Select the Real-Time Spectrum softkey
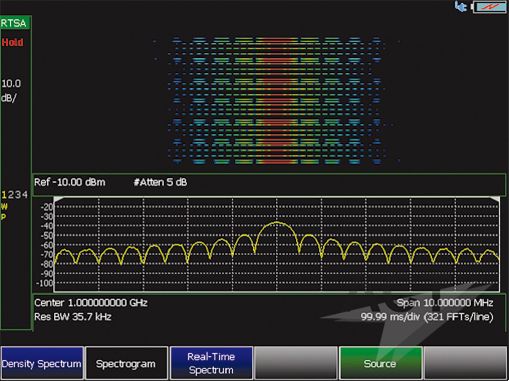Image resolution: width=509 pixels, height=381 pixels. pyautogui.click(x=211, y=363)
